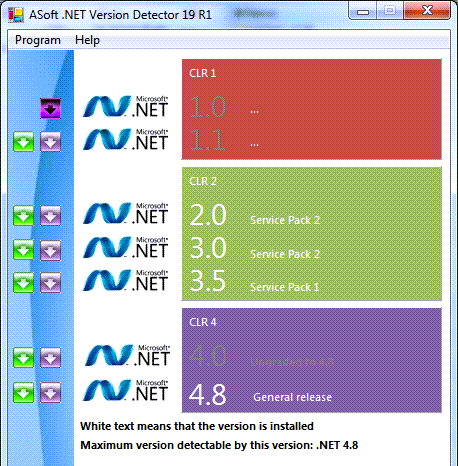The image size is (458, 466).
Task: Click the purple download arrow for .NET 2.0
Action: pyautogui.click(x=50, y=216)
